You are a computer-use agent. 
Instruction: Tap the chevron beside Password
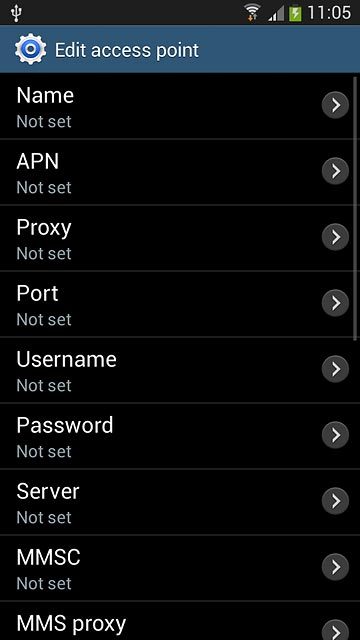[335, 435]
